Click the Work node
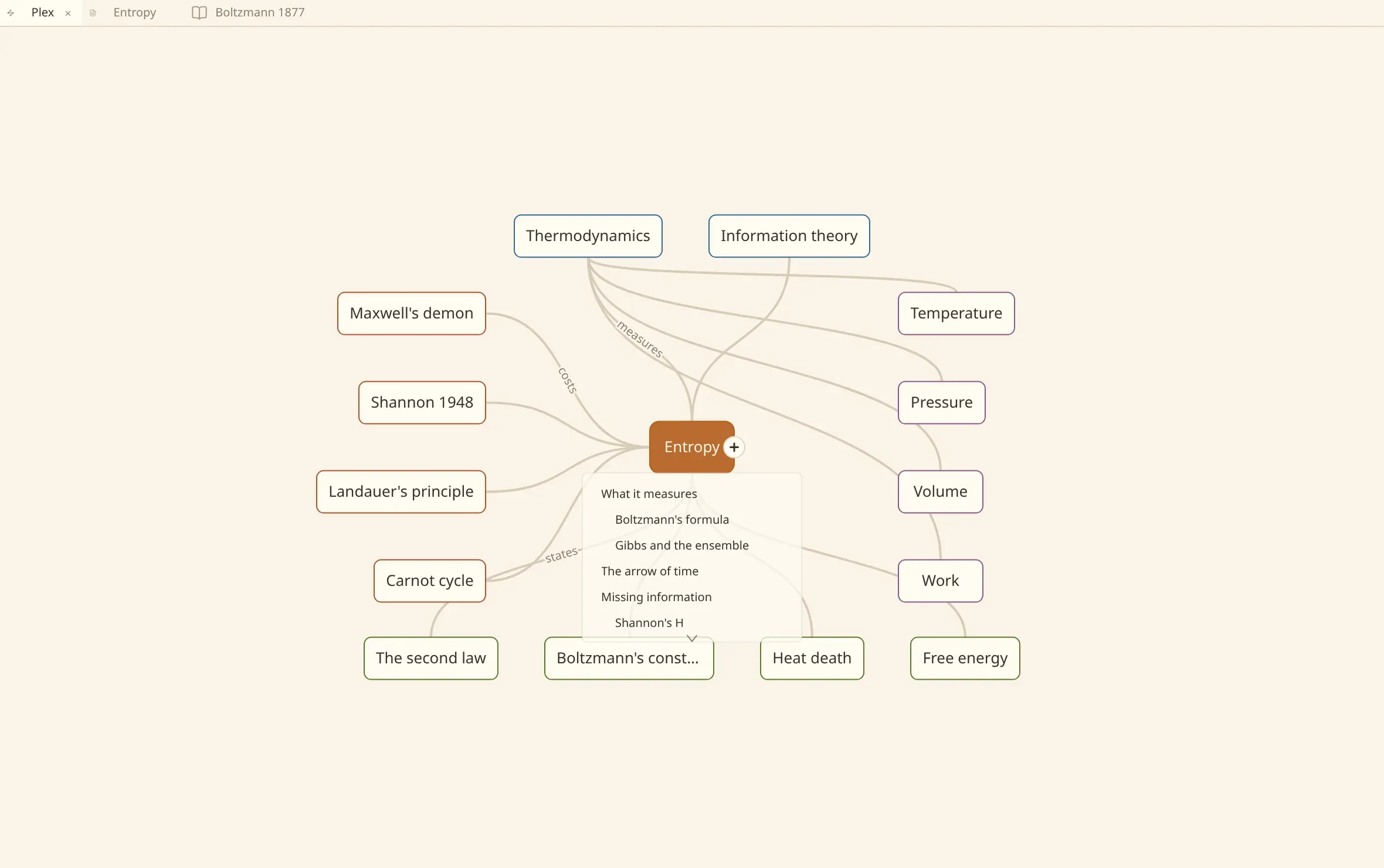The image size is (1384, 868). [941, 581]
